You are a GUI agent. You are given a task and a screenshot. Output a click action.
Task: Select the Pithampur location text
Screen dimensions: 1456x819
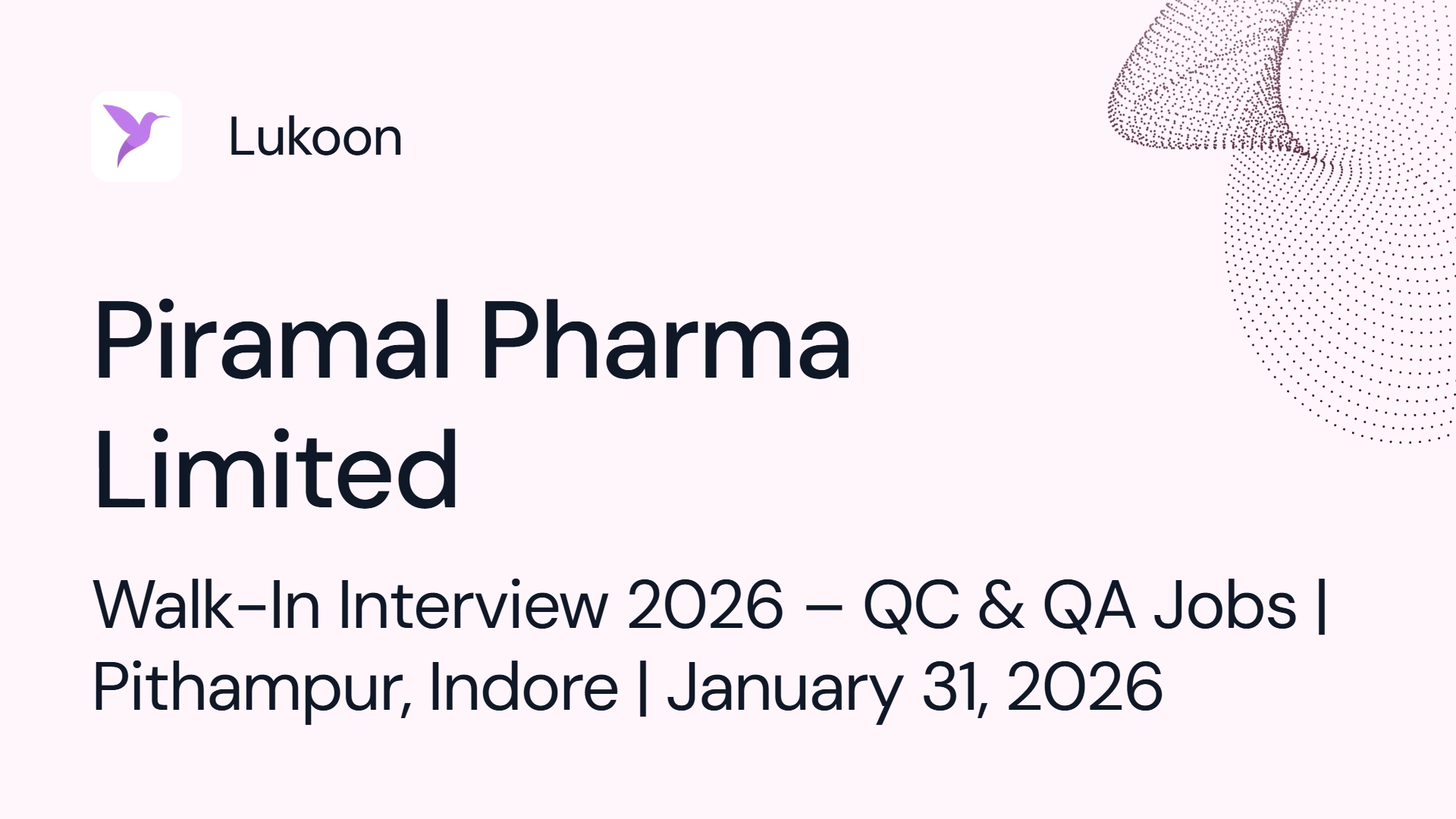click(252, 688)
